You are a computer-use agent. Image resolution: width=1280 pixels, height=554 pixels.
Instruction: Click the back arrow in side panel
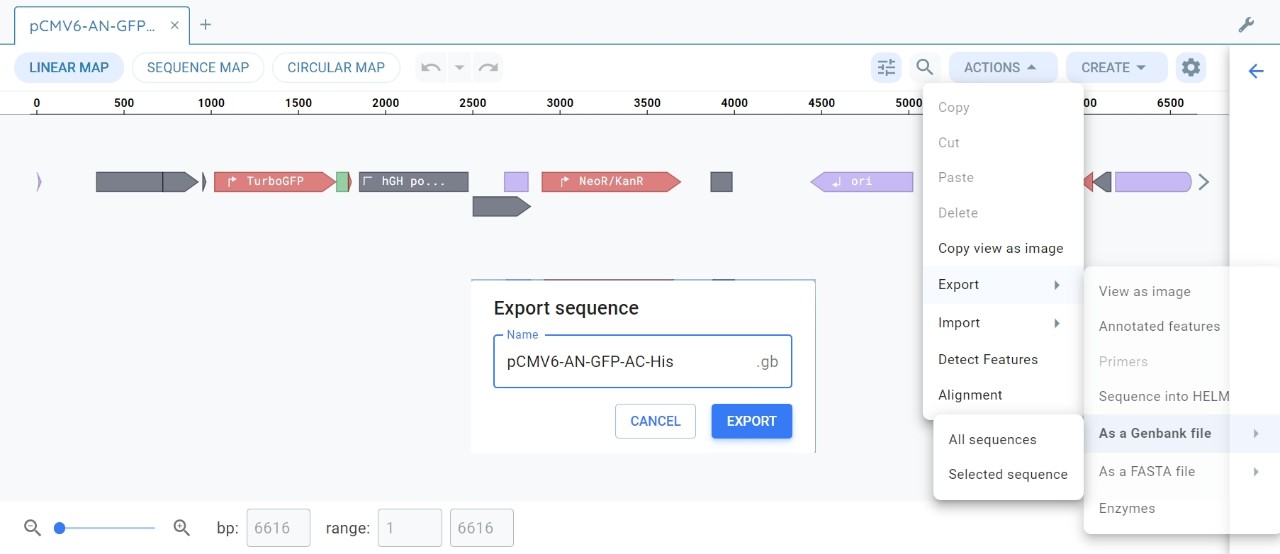pos(1256,71)
